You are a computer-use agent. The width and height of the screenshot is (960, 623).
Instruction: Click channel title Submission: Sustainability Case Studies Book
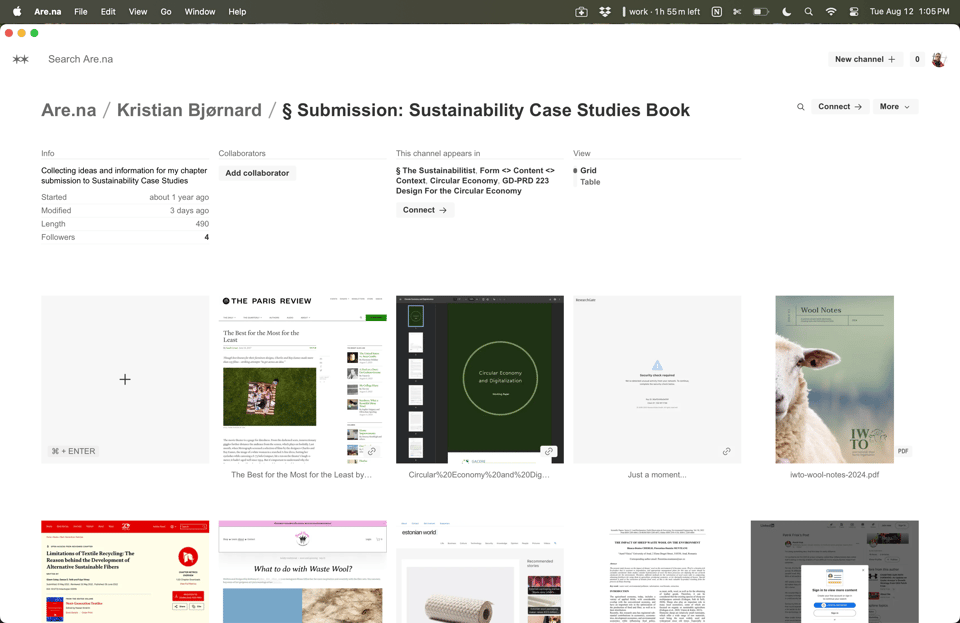[486, 110]
